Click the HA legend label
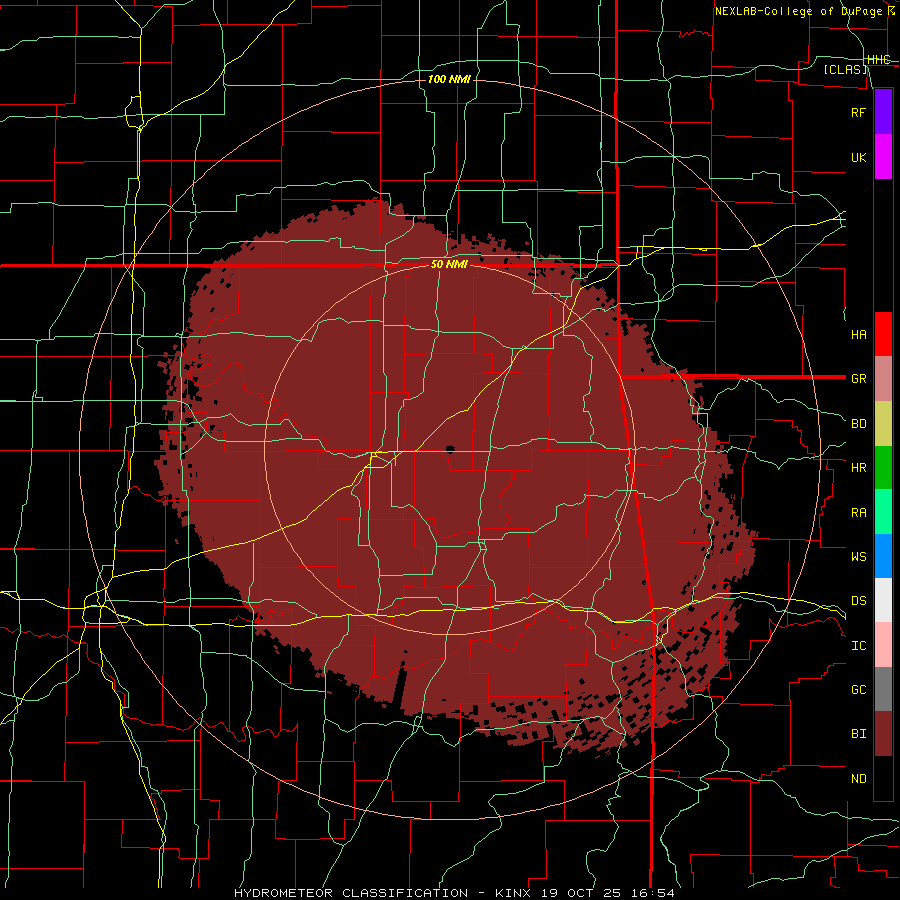The width and height of the screenshot is (900, 900). pyautogui.click(x=859, y=334)
